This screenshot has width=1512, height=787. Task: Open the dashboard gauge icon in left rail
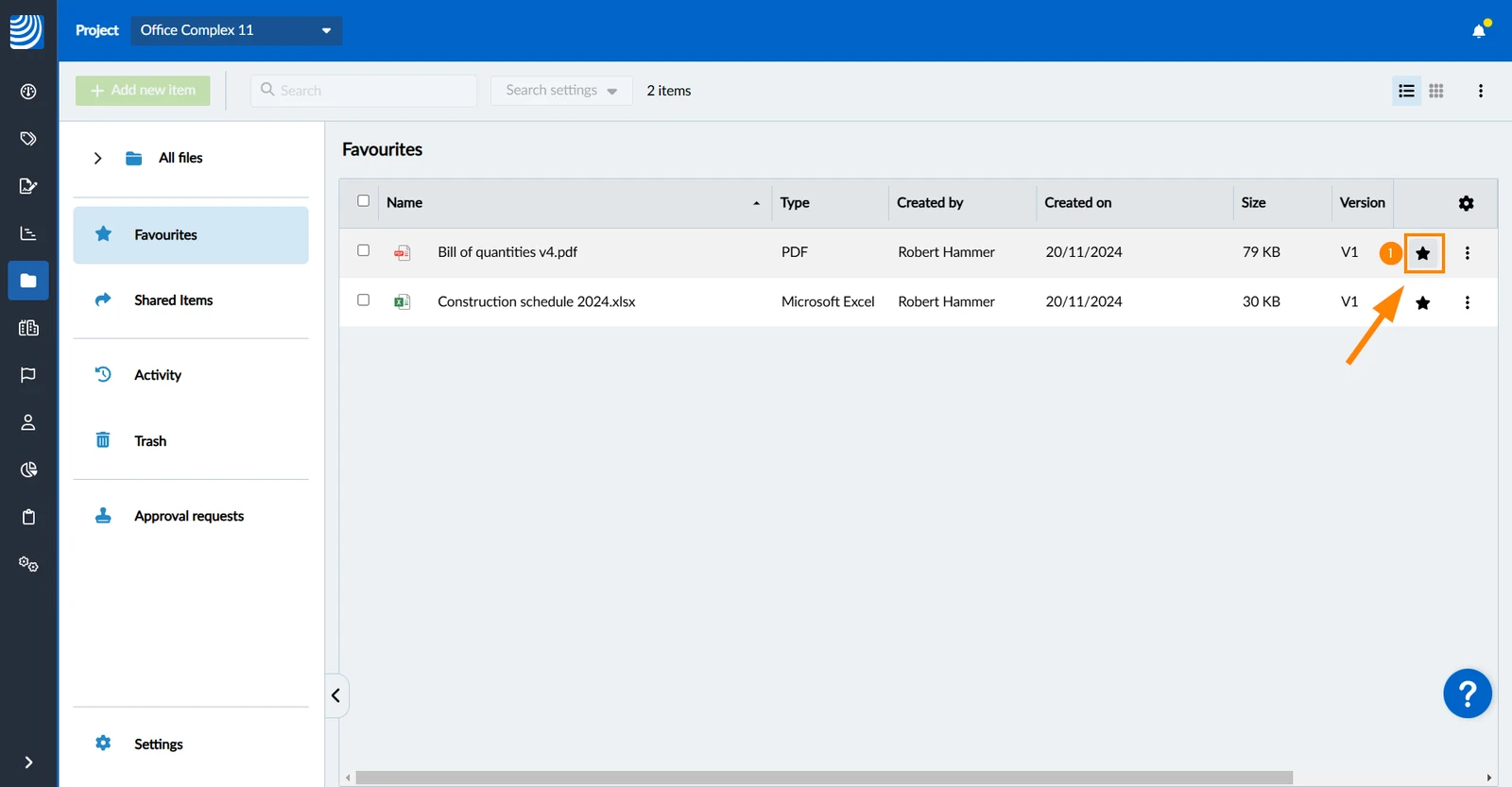coord(28,92)
